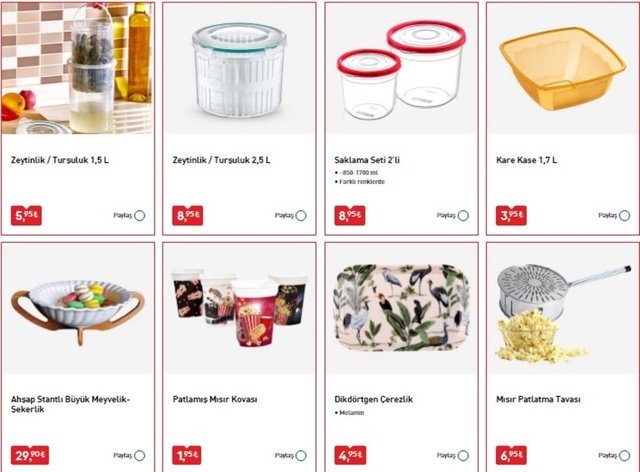The image size is (640, 472).
Task: Click the 1,95₺ price tag
Action: (x=187, y=455)
